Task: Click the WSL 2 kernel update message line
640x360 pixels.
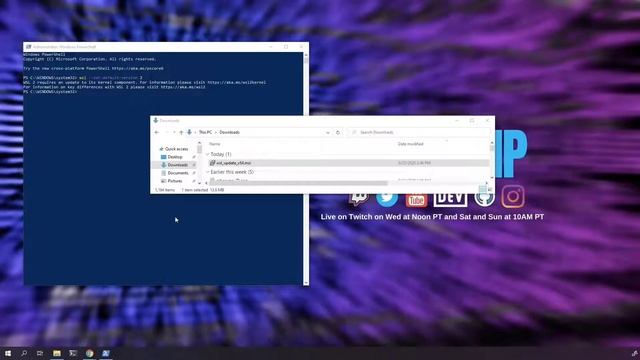Action: (144, 82)
